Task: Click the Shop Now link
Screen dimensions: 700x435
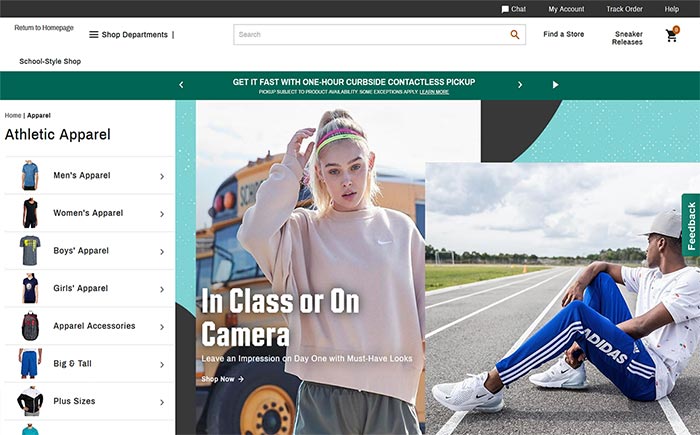Action: pyautogui.click(x=222, y=379)
